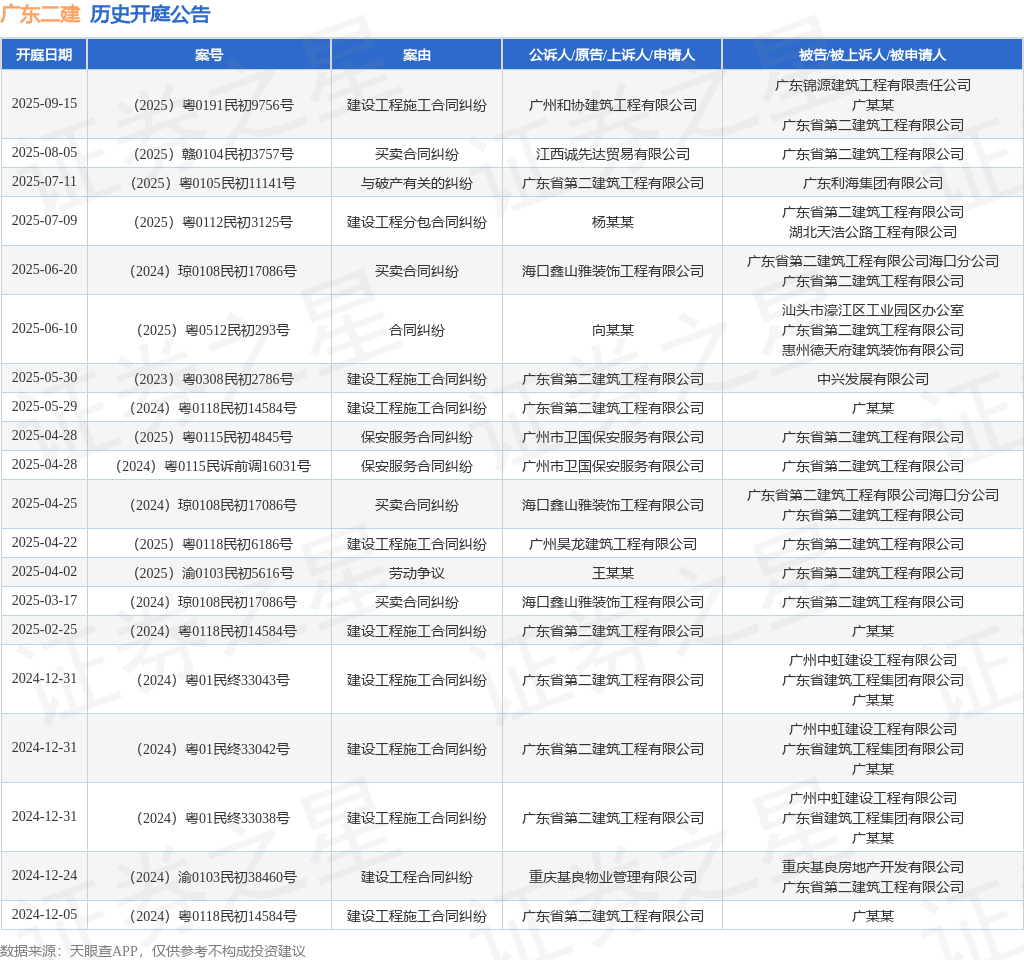Click defendant 广东锦源建筑工程有限责任公司
This screenshot has height=960, width=1024.
(872, 85)
